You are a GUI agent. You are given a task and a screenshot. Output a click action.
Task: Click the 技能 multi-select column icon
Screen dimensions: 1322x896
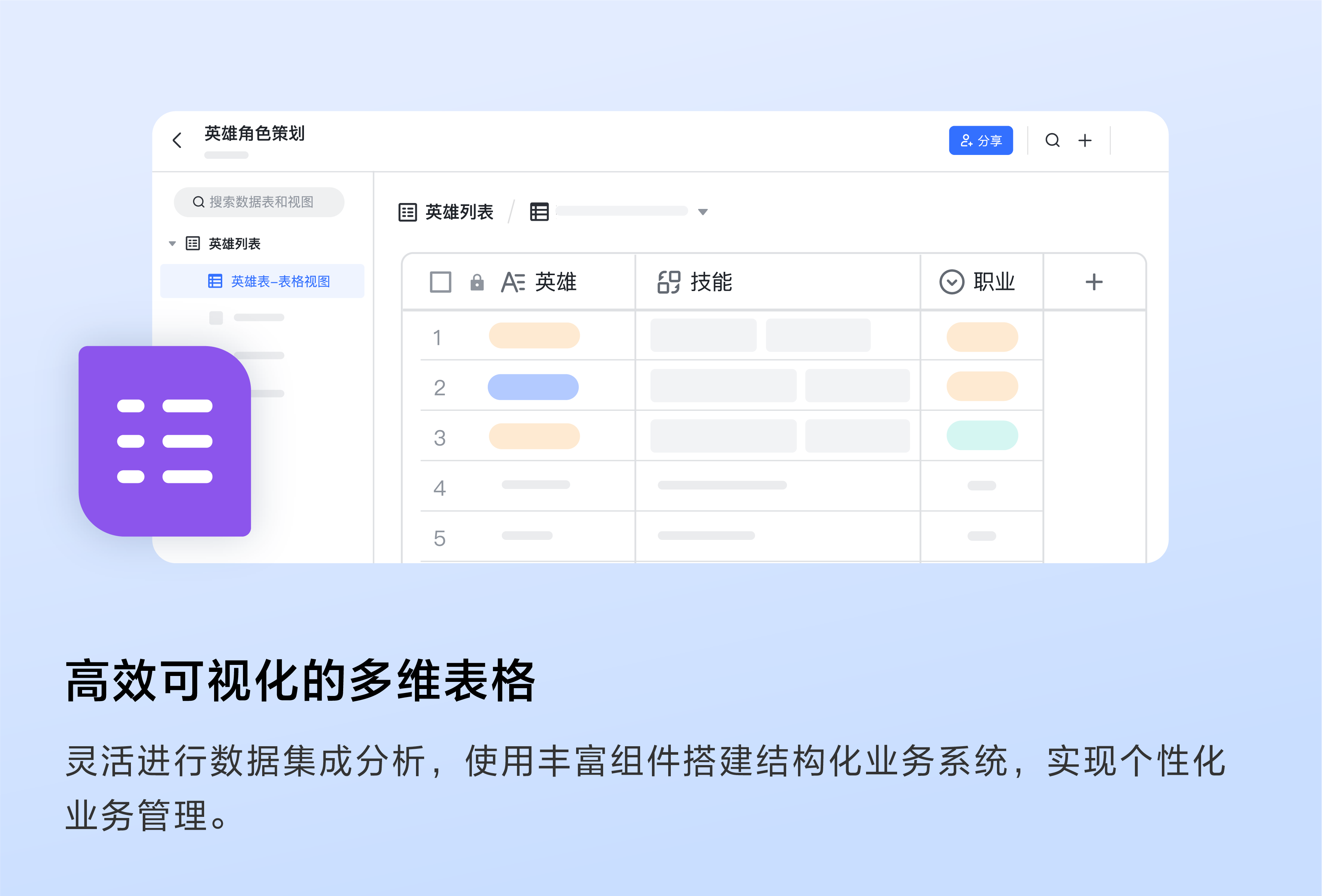coord(668,282)
